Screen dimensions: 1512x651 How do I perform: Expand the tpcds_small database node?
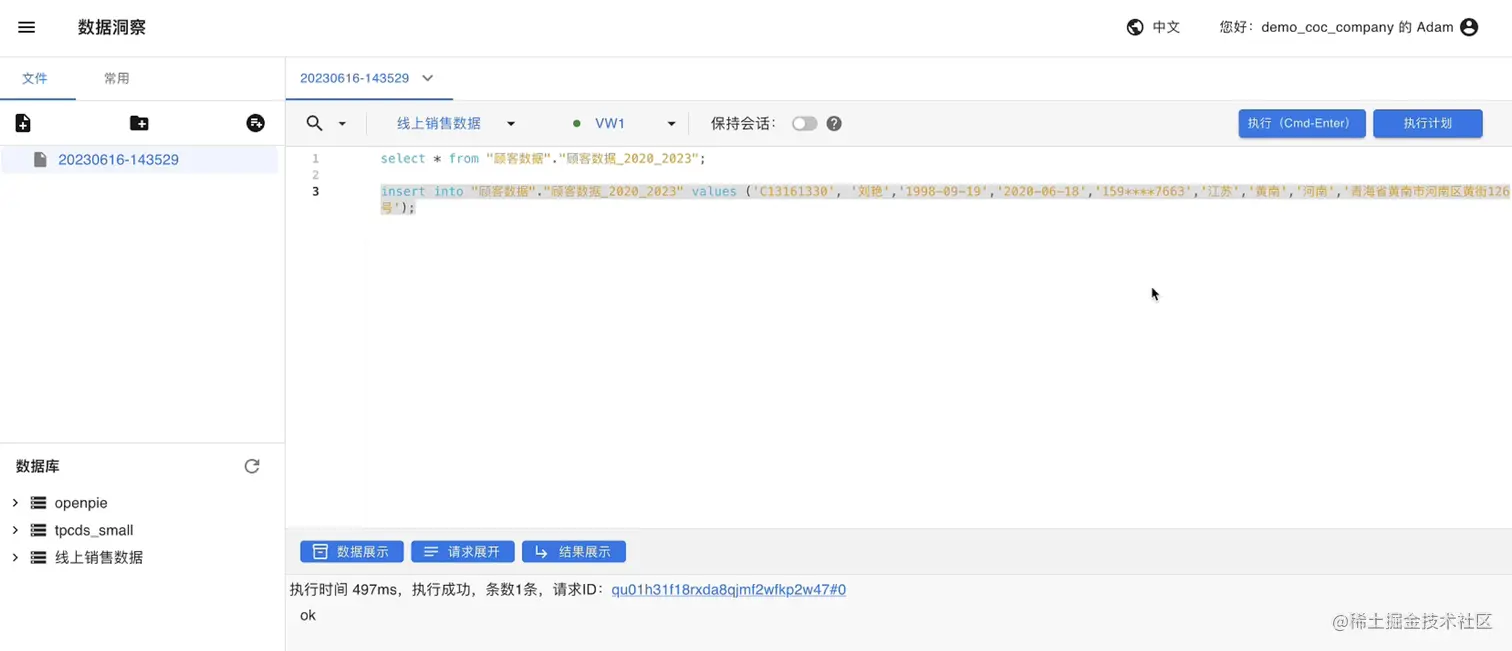(x=15, y=530)
